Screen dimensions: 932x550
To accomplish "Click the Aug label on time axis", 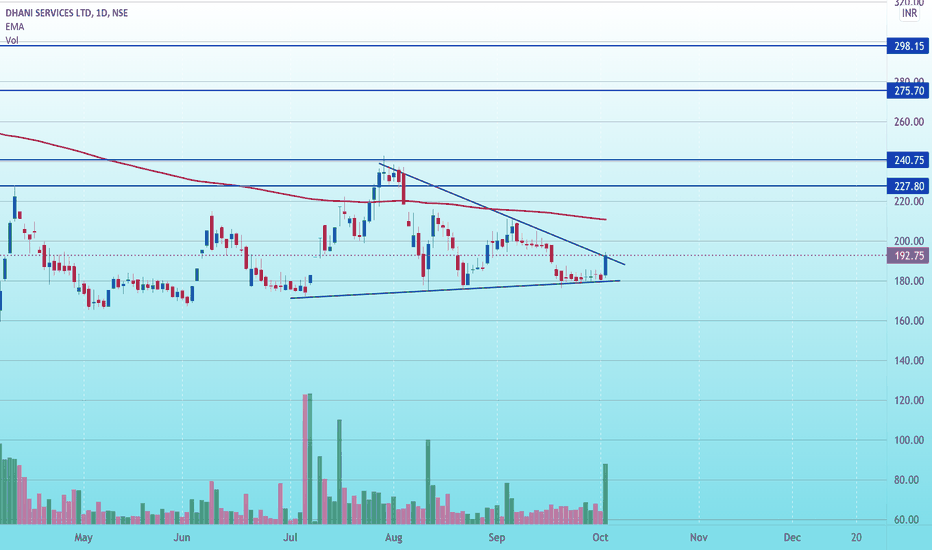I will [393, 538].
